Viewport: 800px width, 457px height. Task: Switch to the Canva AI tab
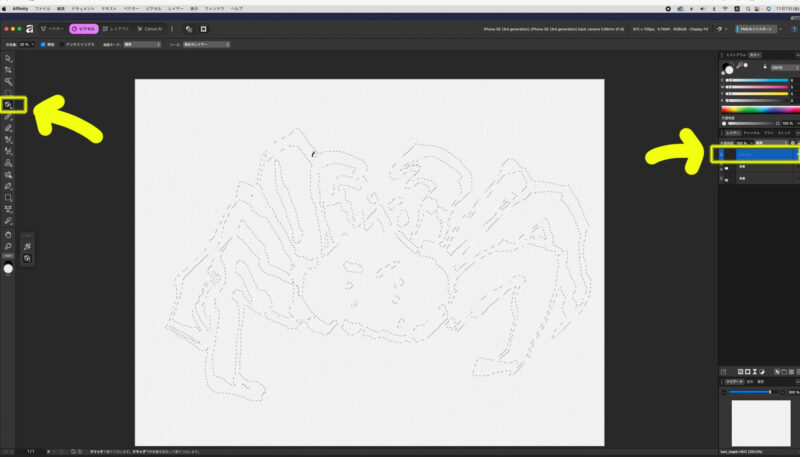click(x=152, y=29)
